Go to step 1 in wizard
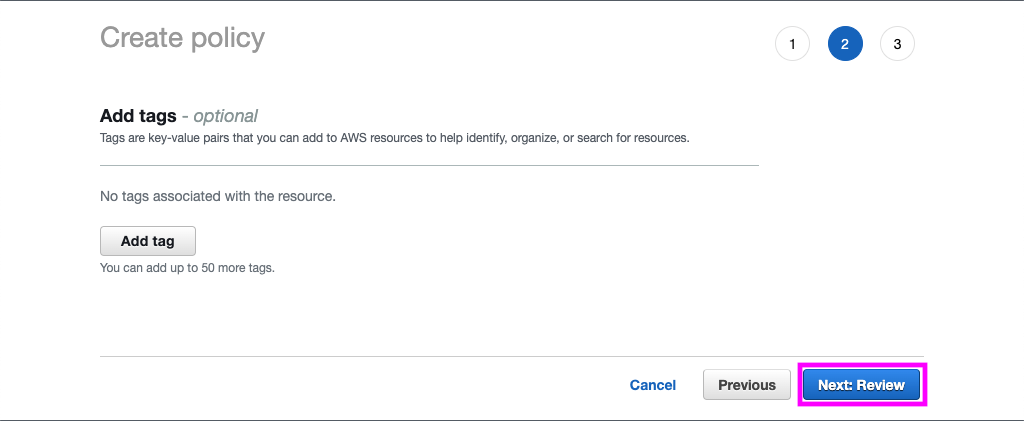The width and height of the screenshot is (1024, 421). coord(792,44)
